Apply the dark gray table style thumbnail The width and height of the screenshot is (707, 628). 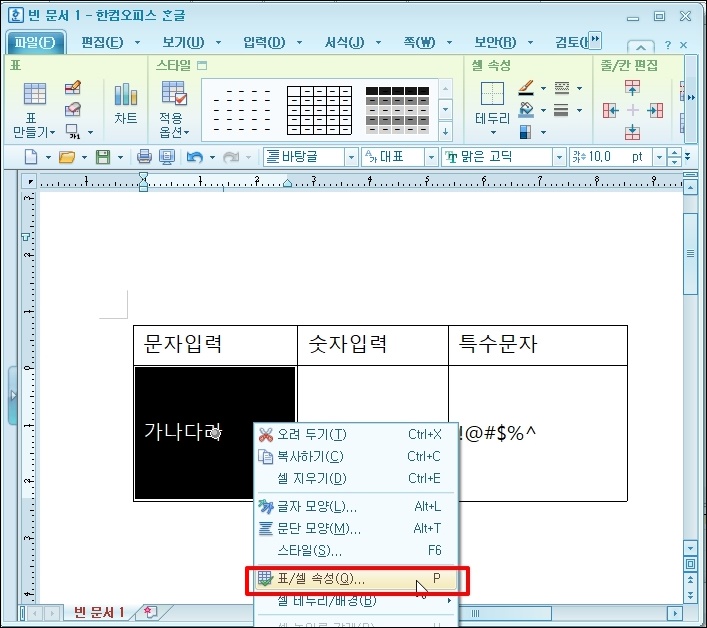397,110
